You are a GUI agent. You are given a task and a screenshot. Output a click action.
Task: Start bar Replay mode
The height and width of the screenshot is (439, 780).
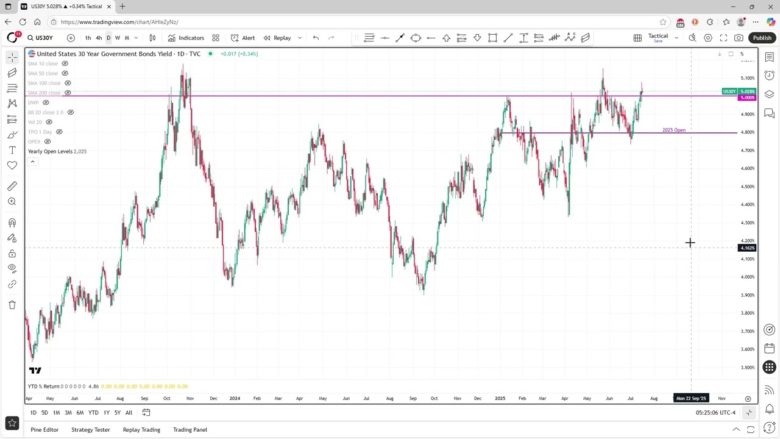click(x=277, y=38)
